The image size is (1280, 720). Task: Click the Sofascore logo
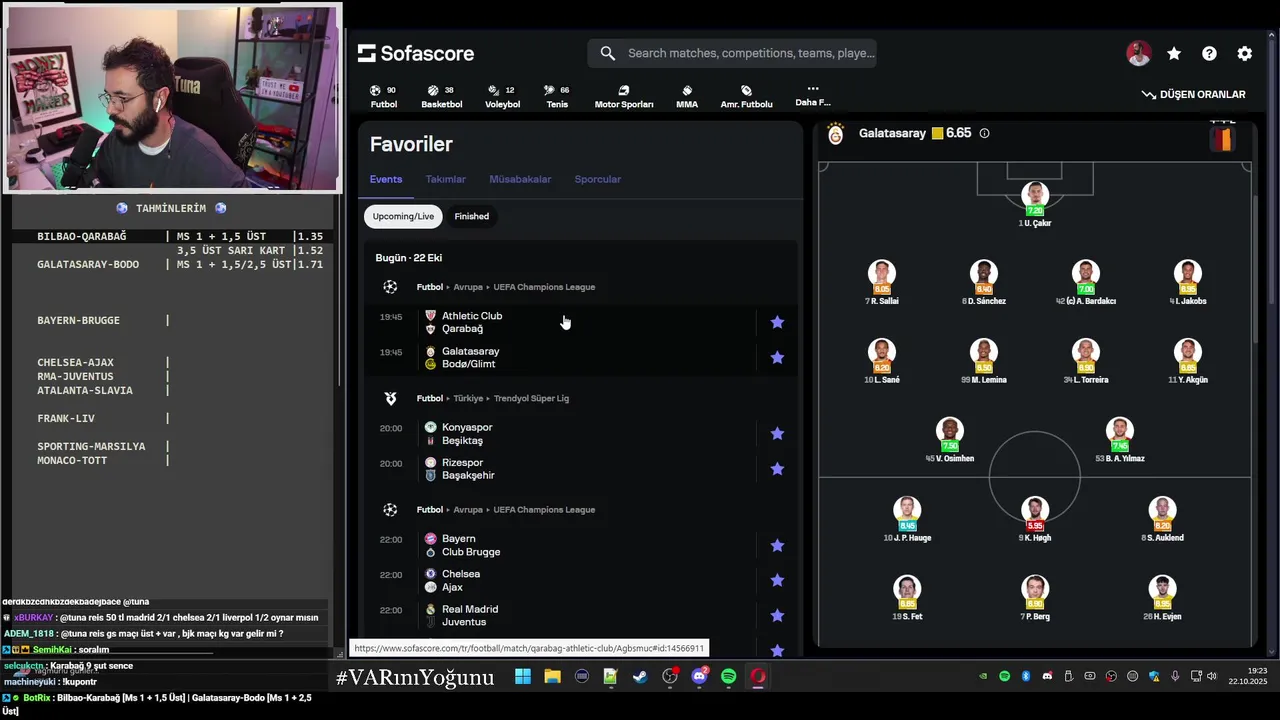(416, 53)
